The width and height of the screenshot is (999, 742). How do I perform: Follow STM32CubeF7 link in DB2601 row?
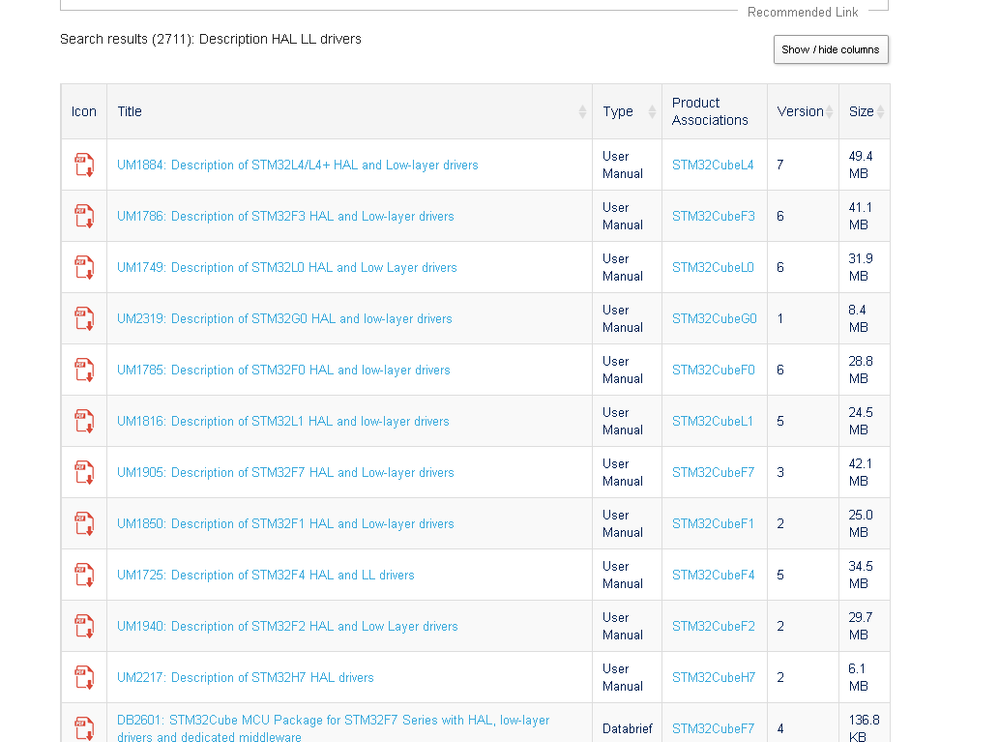click(713, 729)
